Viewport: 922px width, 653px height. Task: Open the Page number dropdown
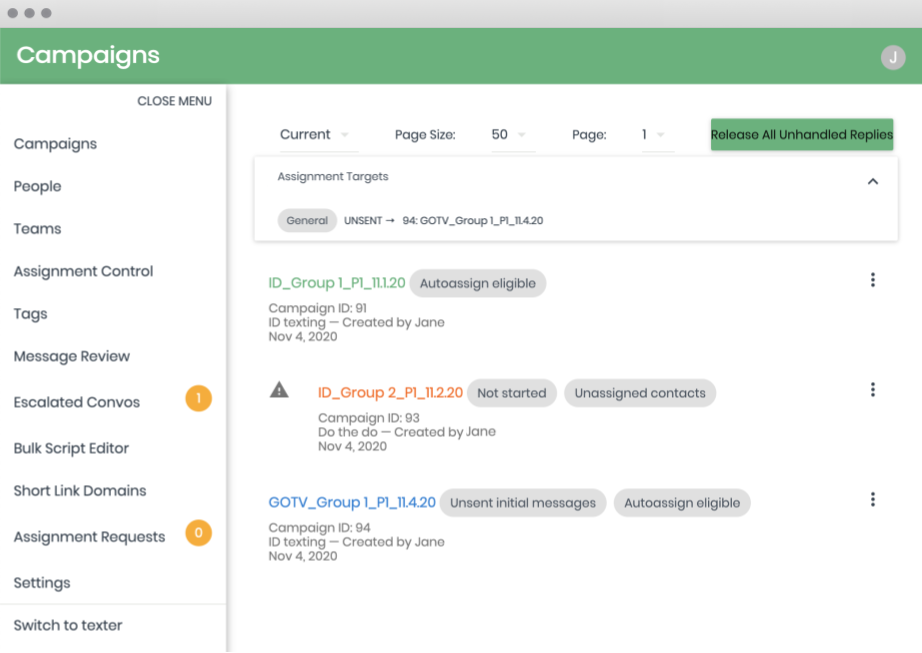click(653, 135)
